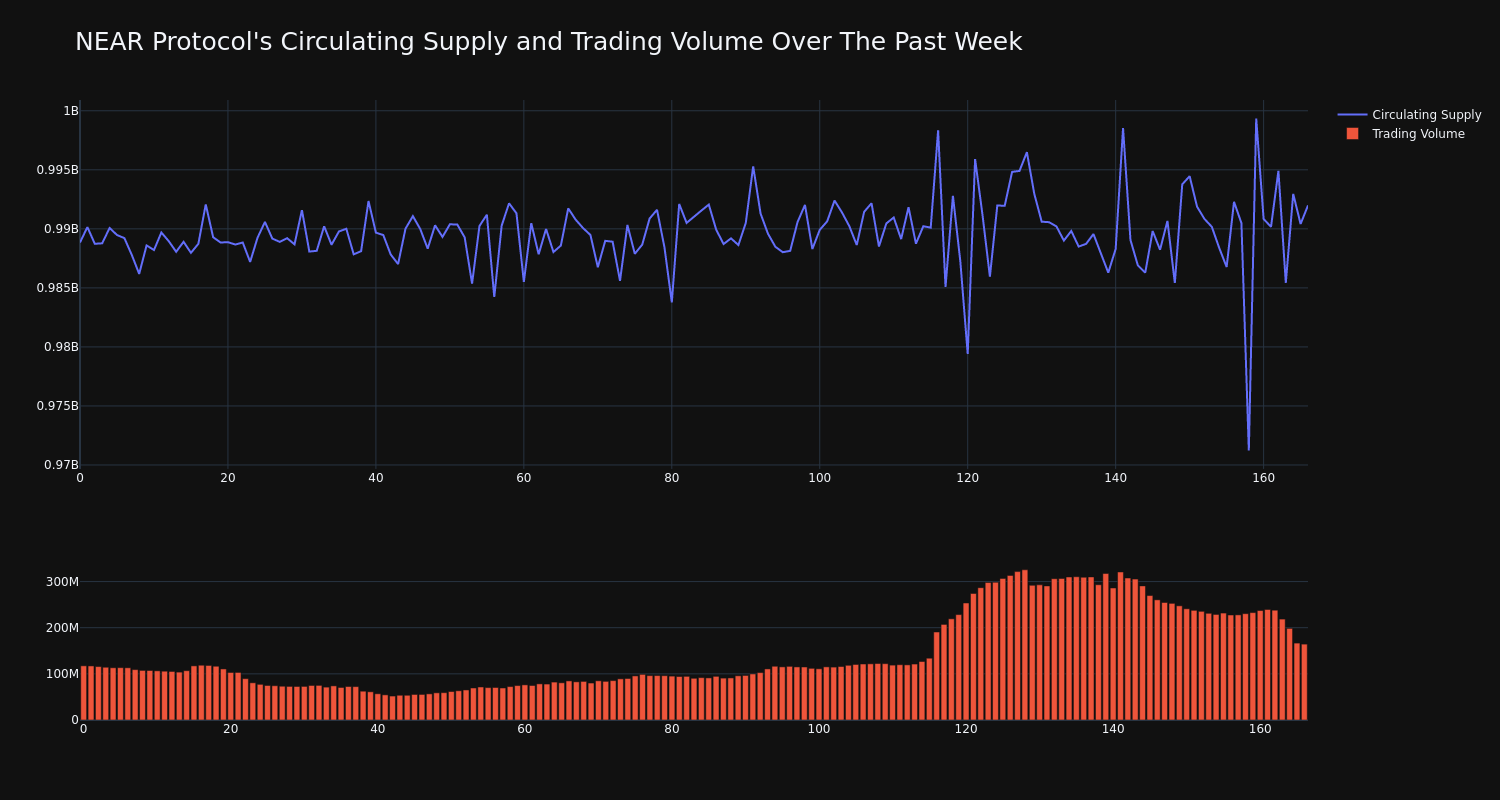The image size is (1500, 800).
Task: Click x-axis tick 100 on volume chart
Action: pyautogui.click(x=819, y=729)
